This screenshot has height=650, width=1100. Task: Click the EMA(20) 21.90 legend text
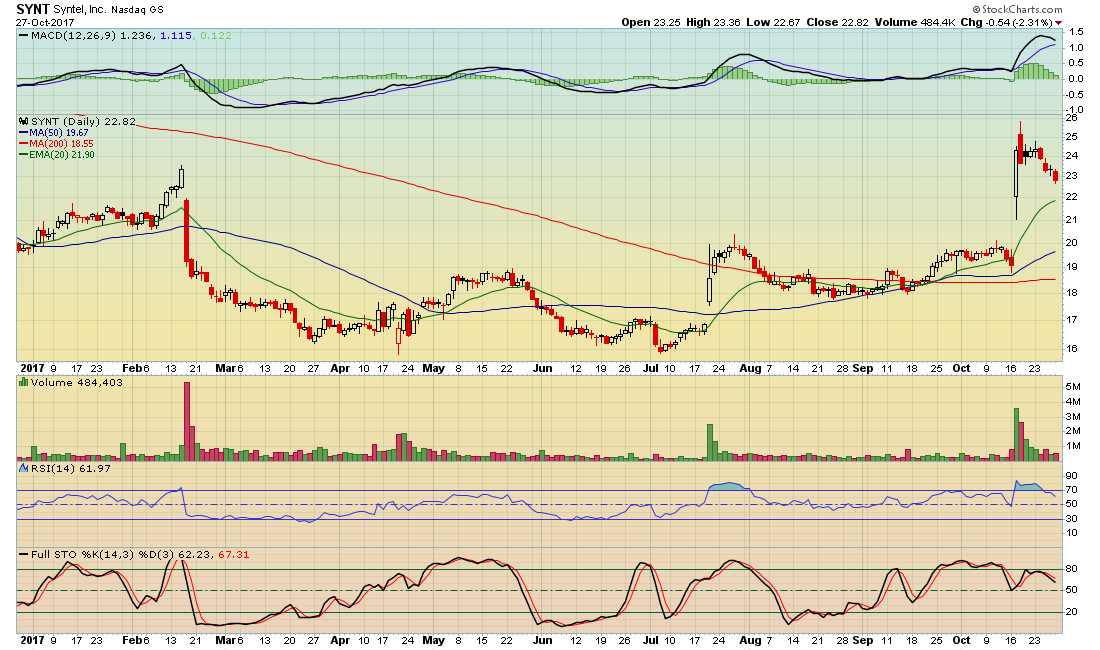click(x=62, y=155)
